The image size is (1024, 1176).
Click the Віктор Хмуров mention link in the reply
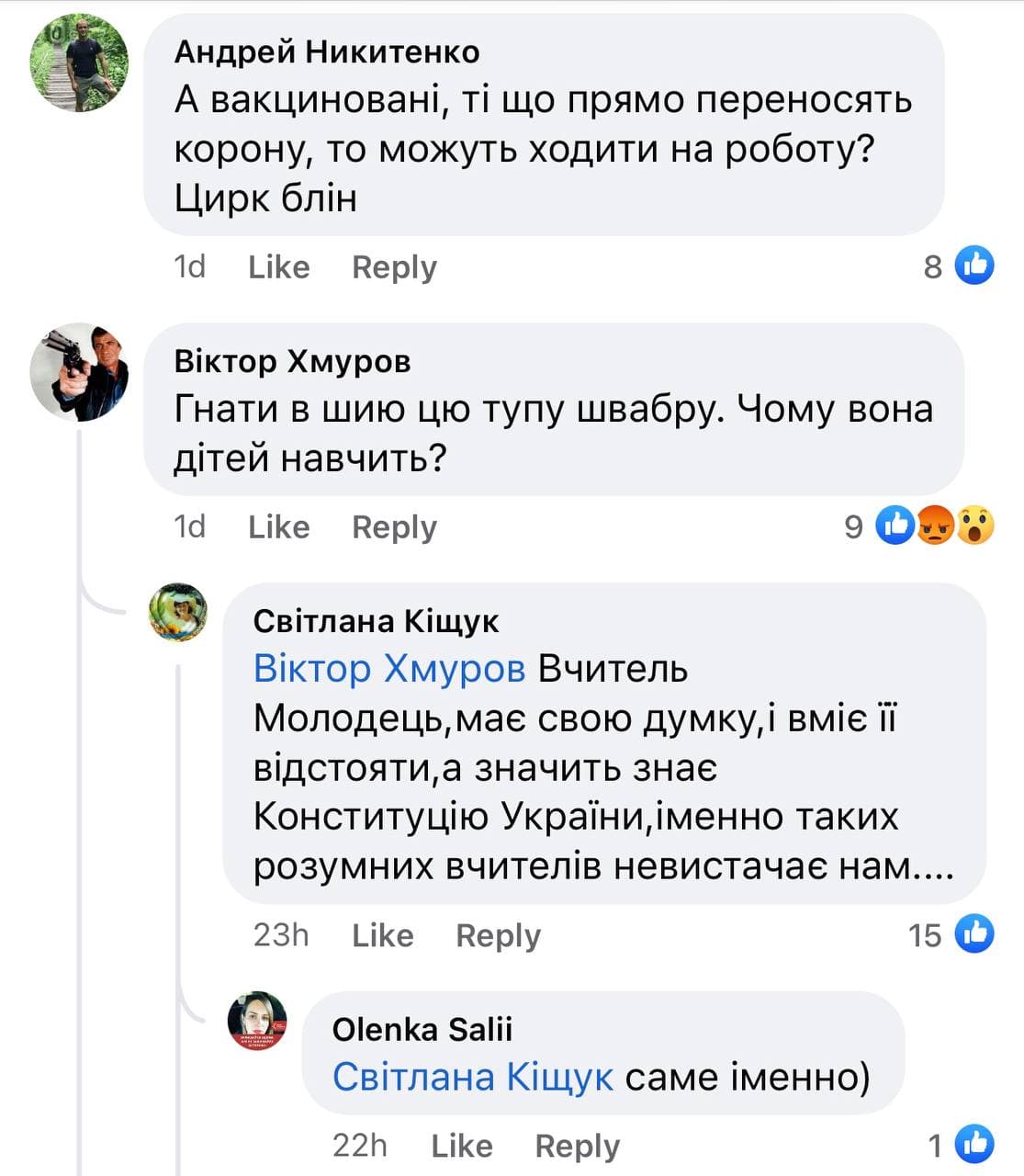(389, 669)
